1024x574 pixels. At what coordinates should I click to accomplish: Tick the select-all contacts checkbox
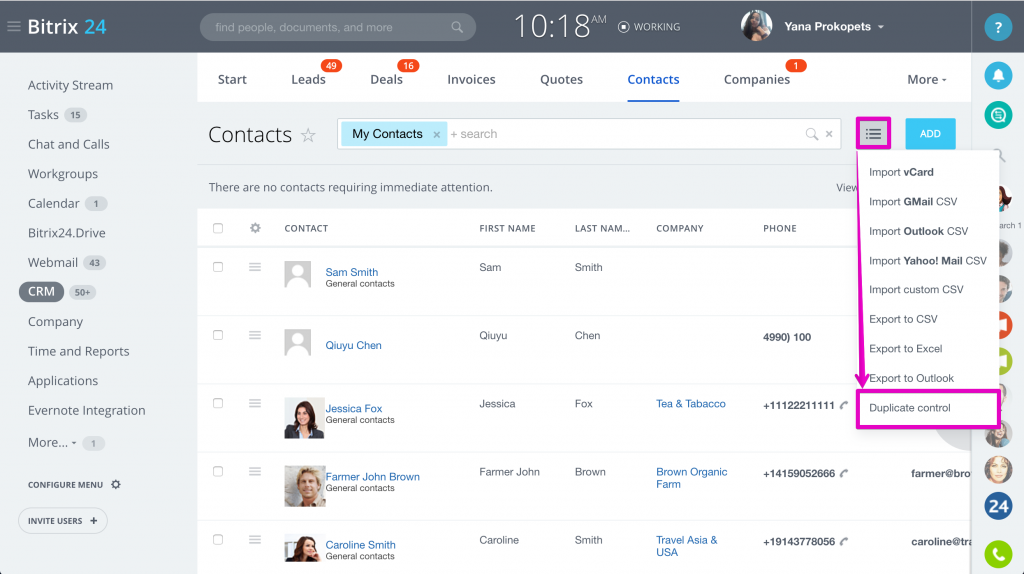click(x=218, y=228)
